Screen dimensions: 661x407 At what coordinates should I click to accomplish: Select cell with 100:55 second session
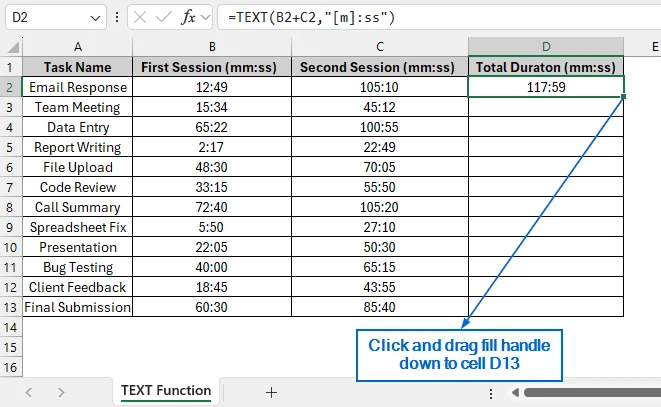point(380,127)
